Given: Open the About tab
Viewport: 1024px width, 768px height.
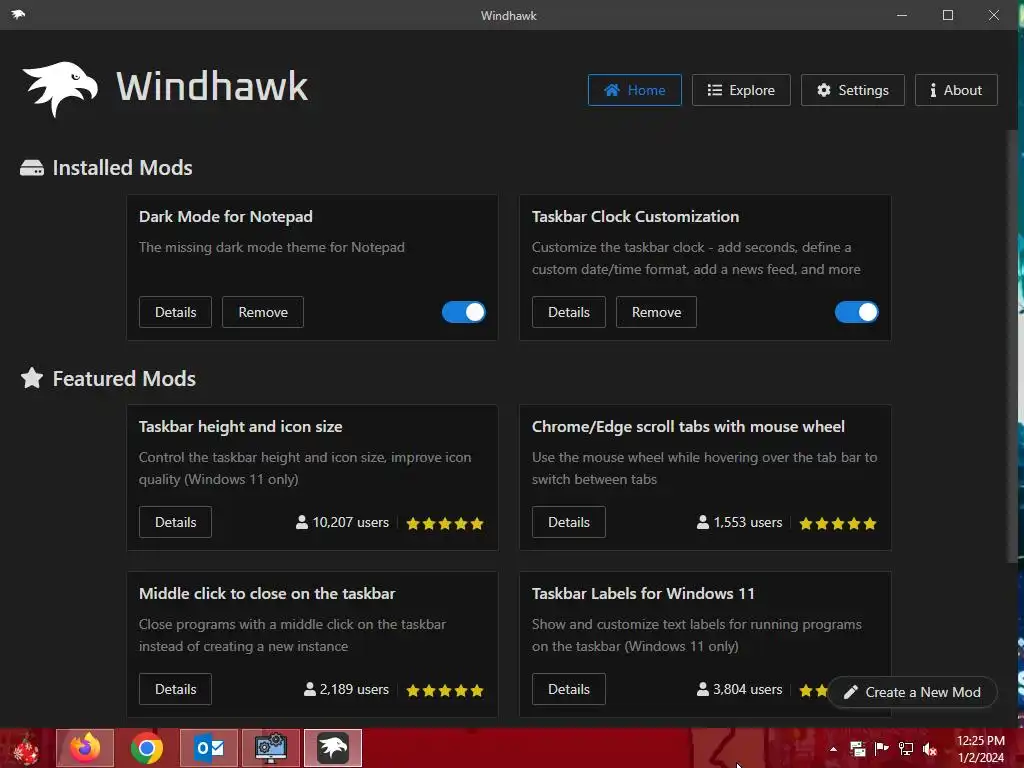Looking at the screenshot, I should pos(955,90).
